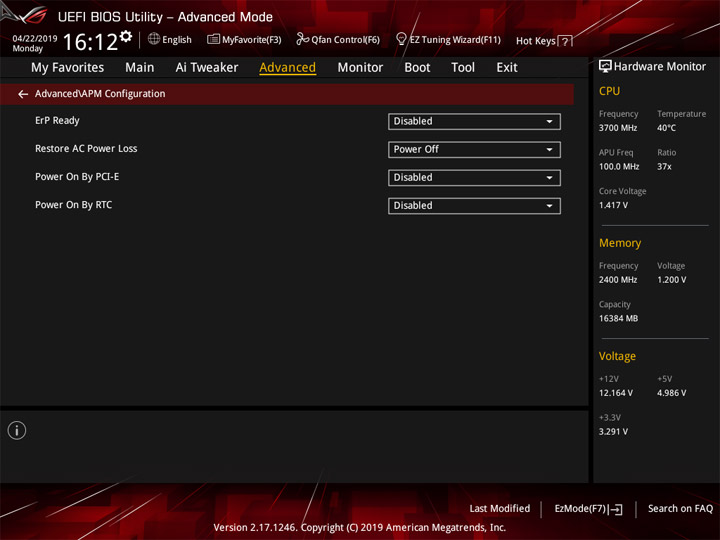The width and height of the screenshot is (720, 540).
Task: Click the EzMode exit arrow icon
Action: pos(615,509)
